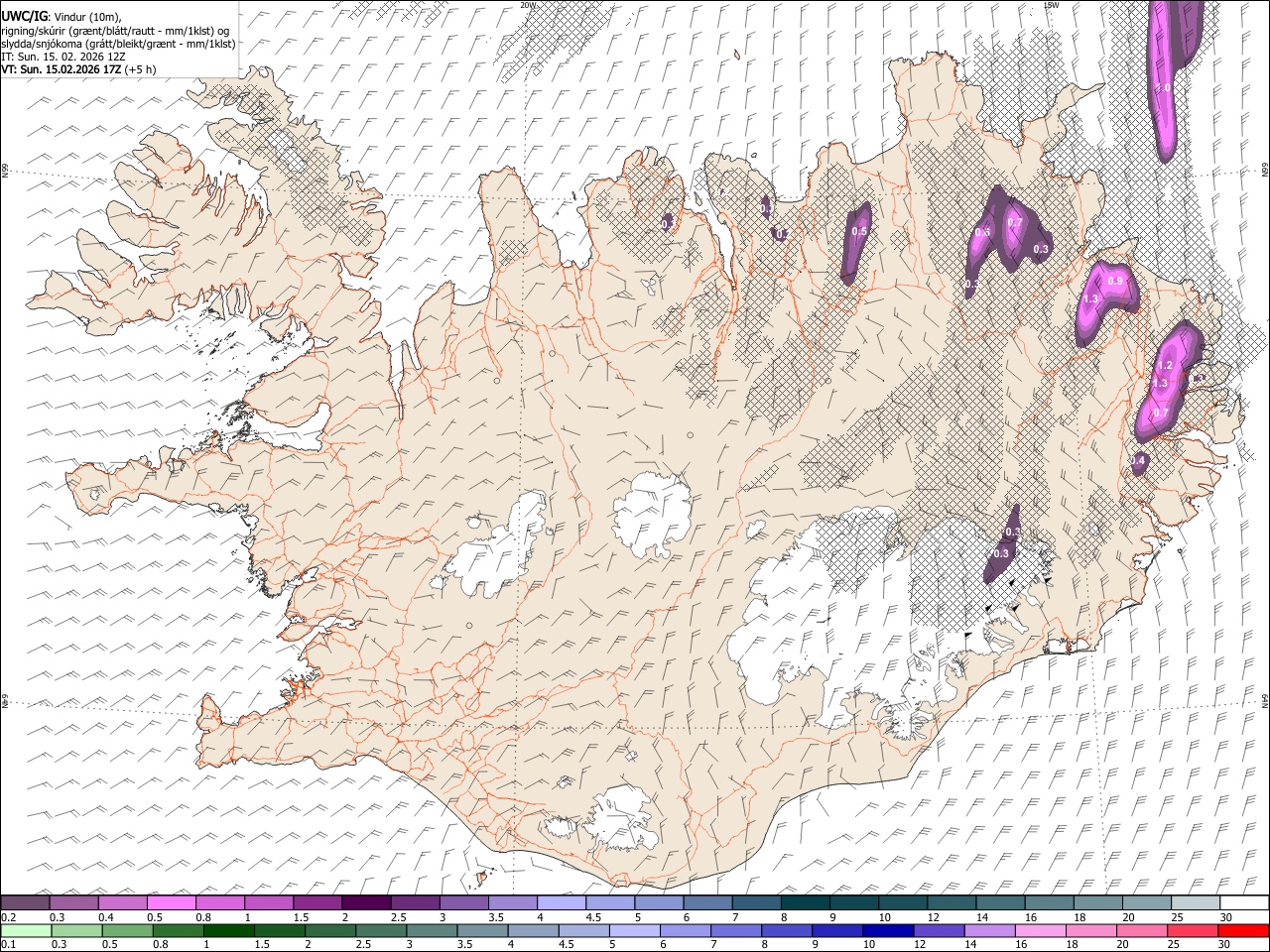This screenshot has width=1270, height=952.
Task: Click the palest green swatch starting the rain legend
Action: [26, 930]
